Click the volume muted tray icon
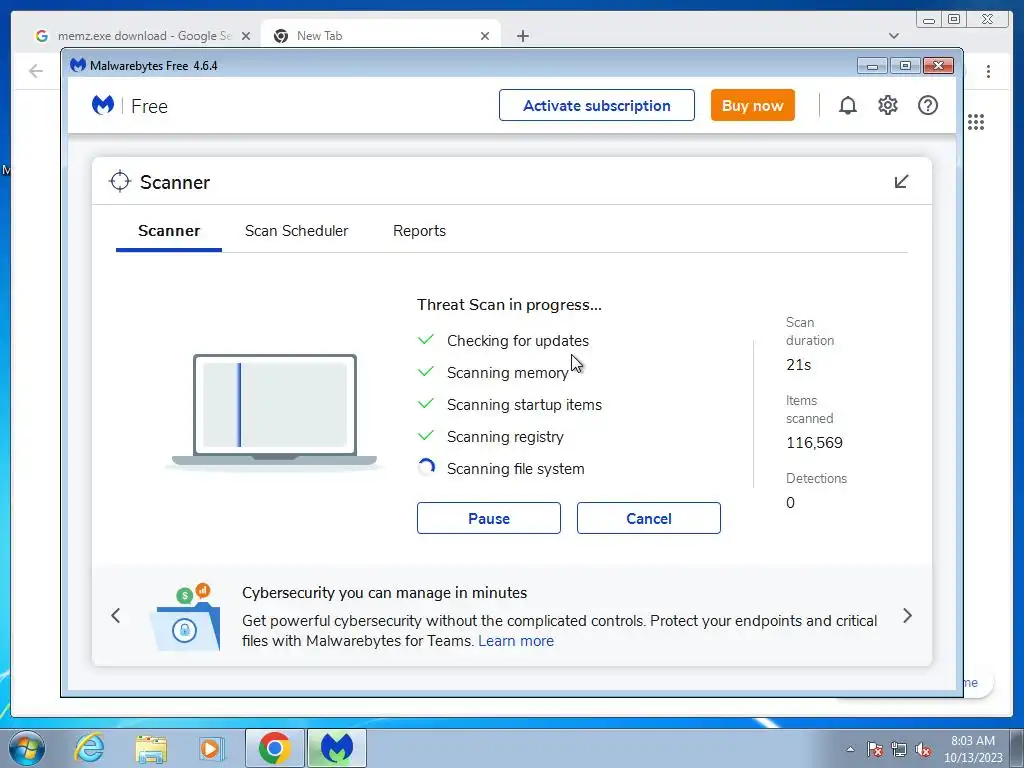This screenshot has height=768, width=1024. coord(923,749)
